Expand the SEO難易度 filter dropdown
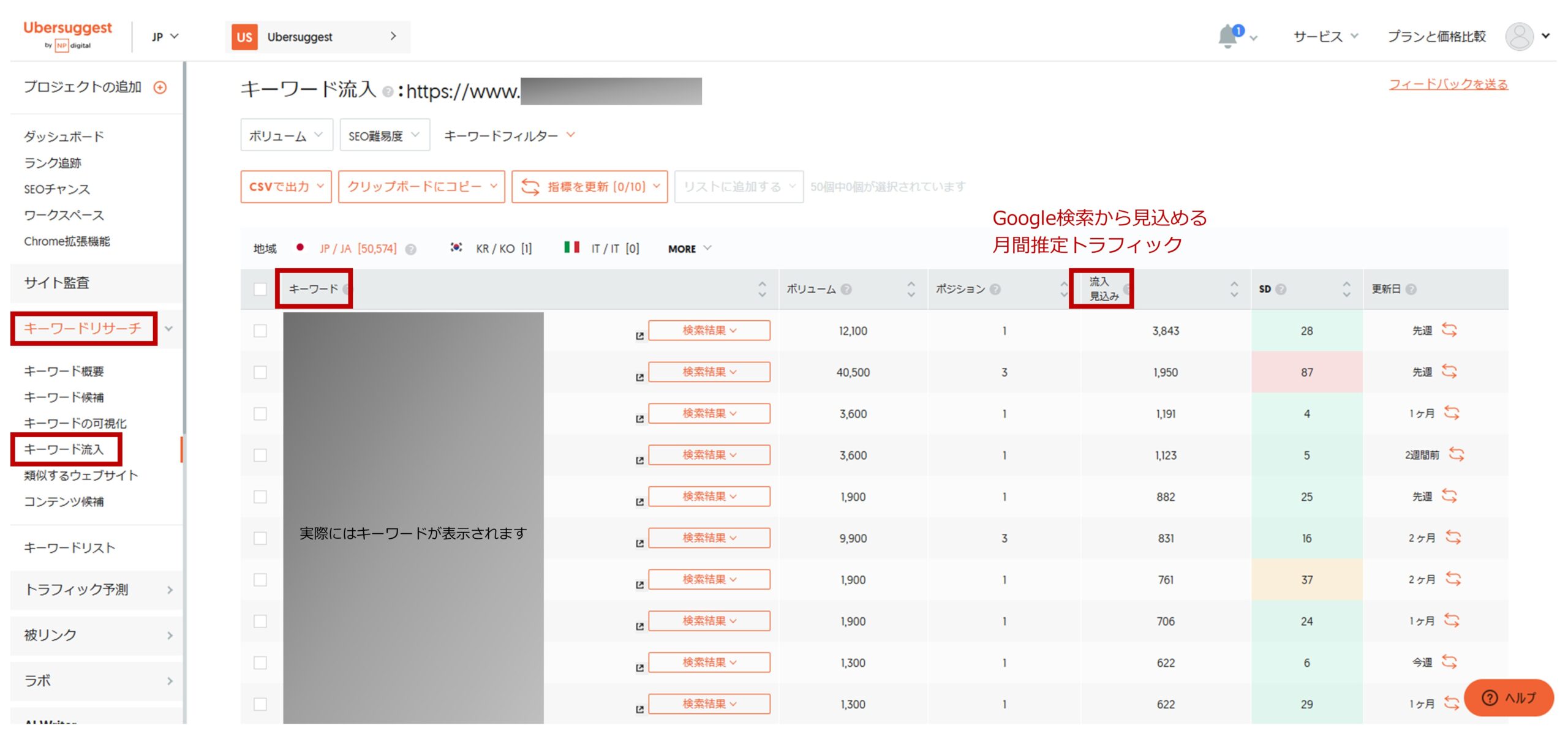1568x739 pixels. (x=384, y=135)
